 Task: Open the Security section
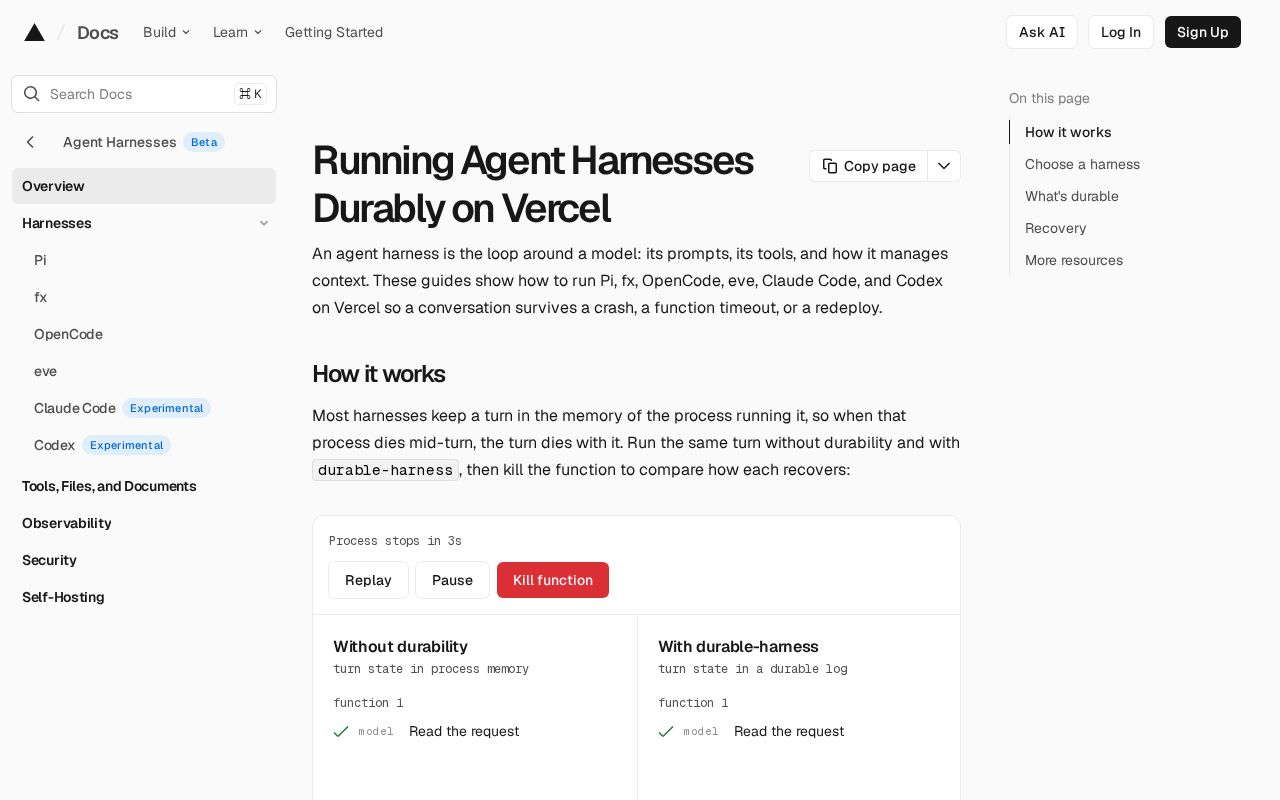coord(49,560)
